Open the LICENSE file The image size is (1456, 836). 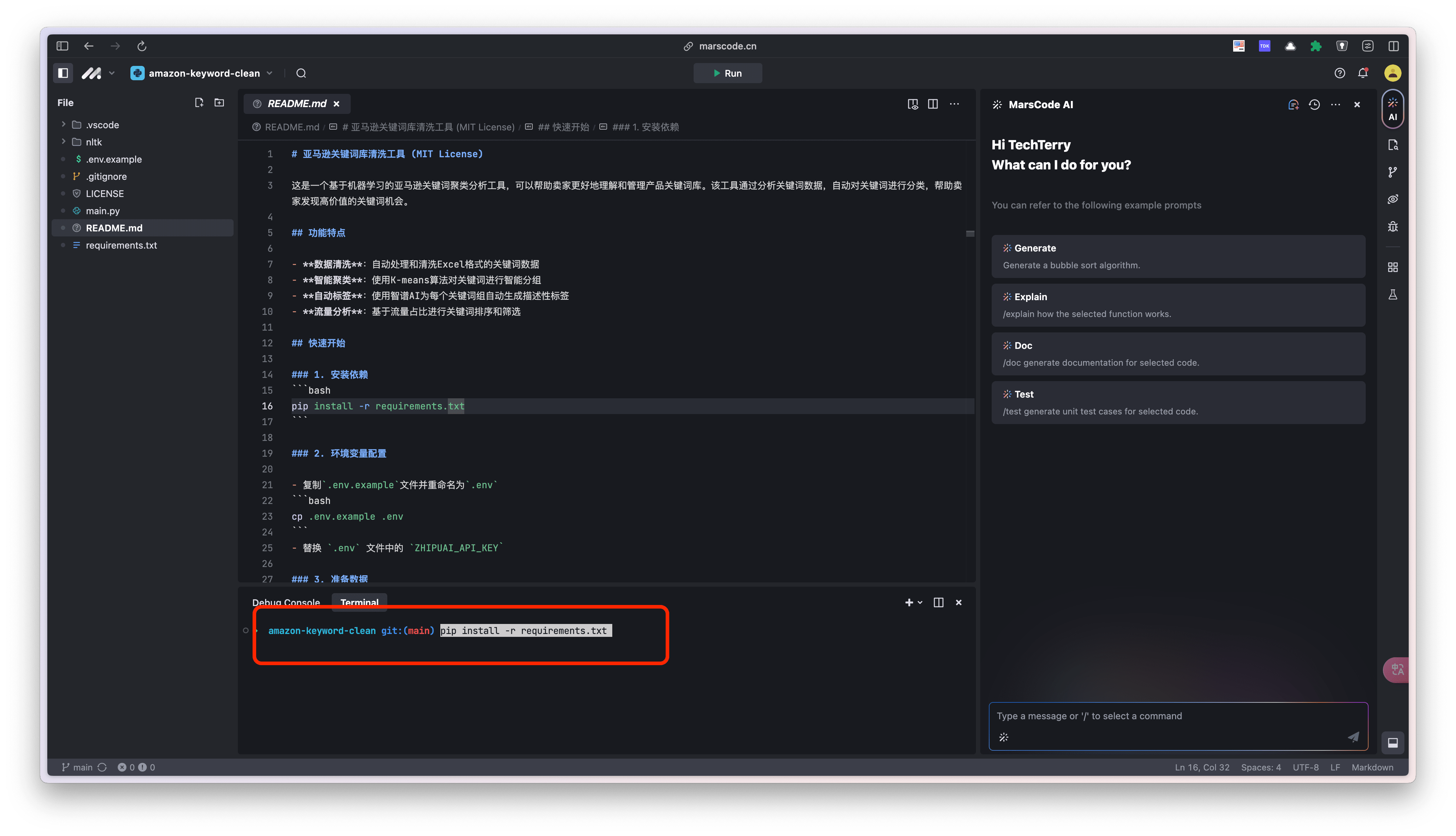click(105, 193)
